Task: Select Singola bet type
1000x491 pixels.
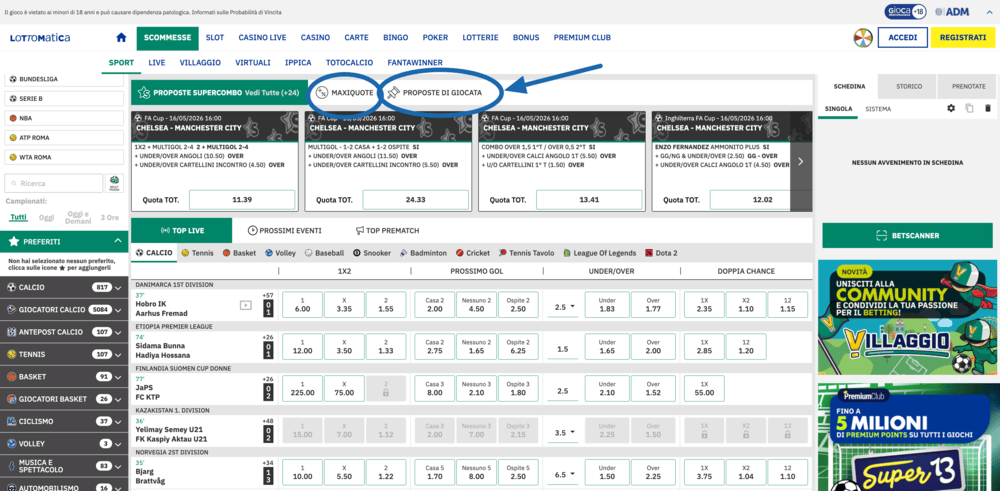Action: click(838, 109)
